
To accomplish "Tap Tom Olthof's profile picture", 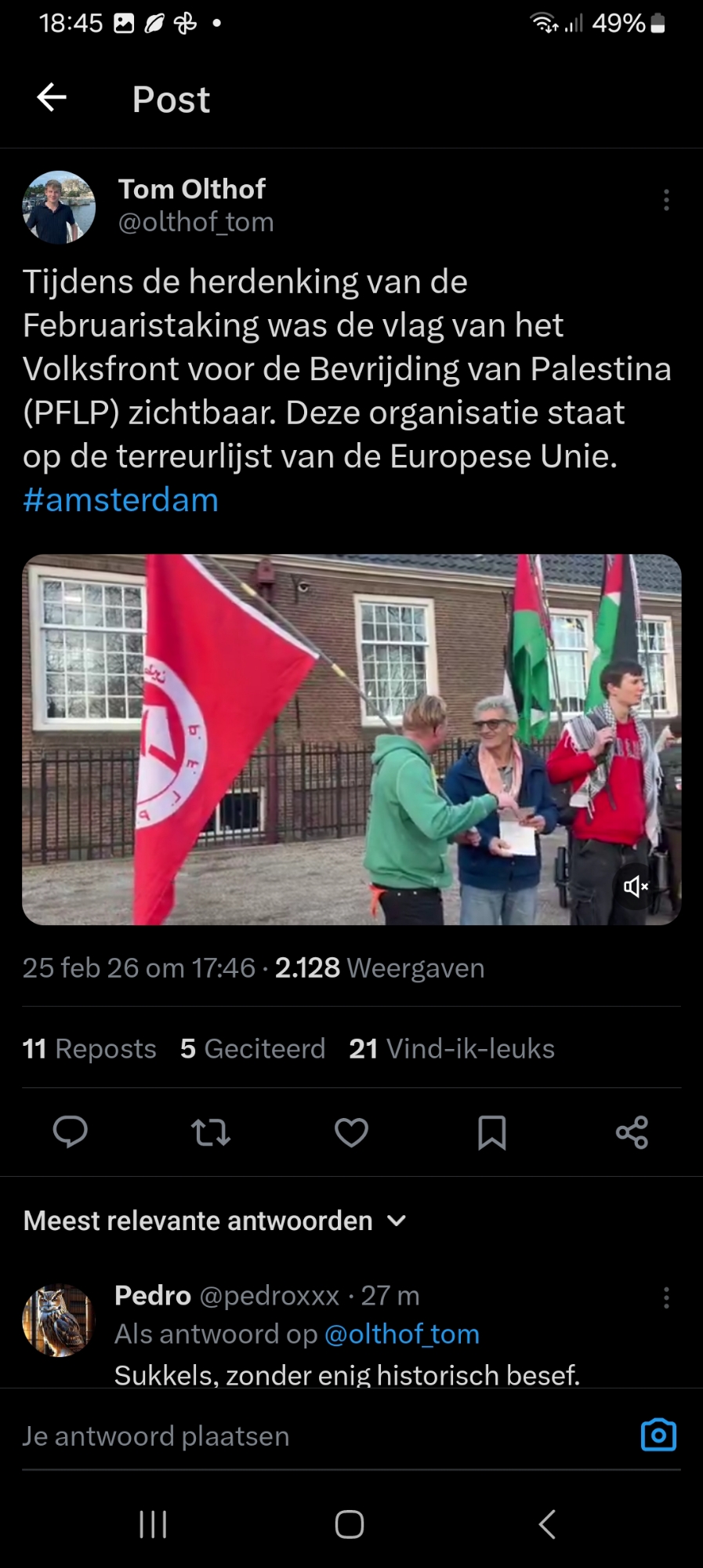I will point(59,207).
